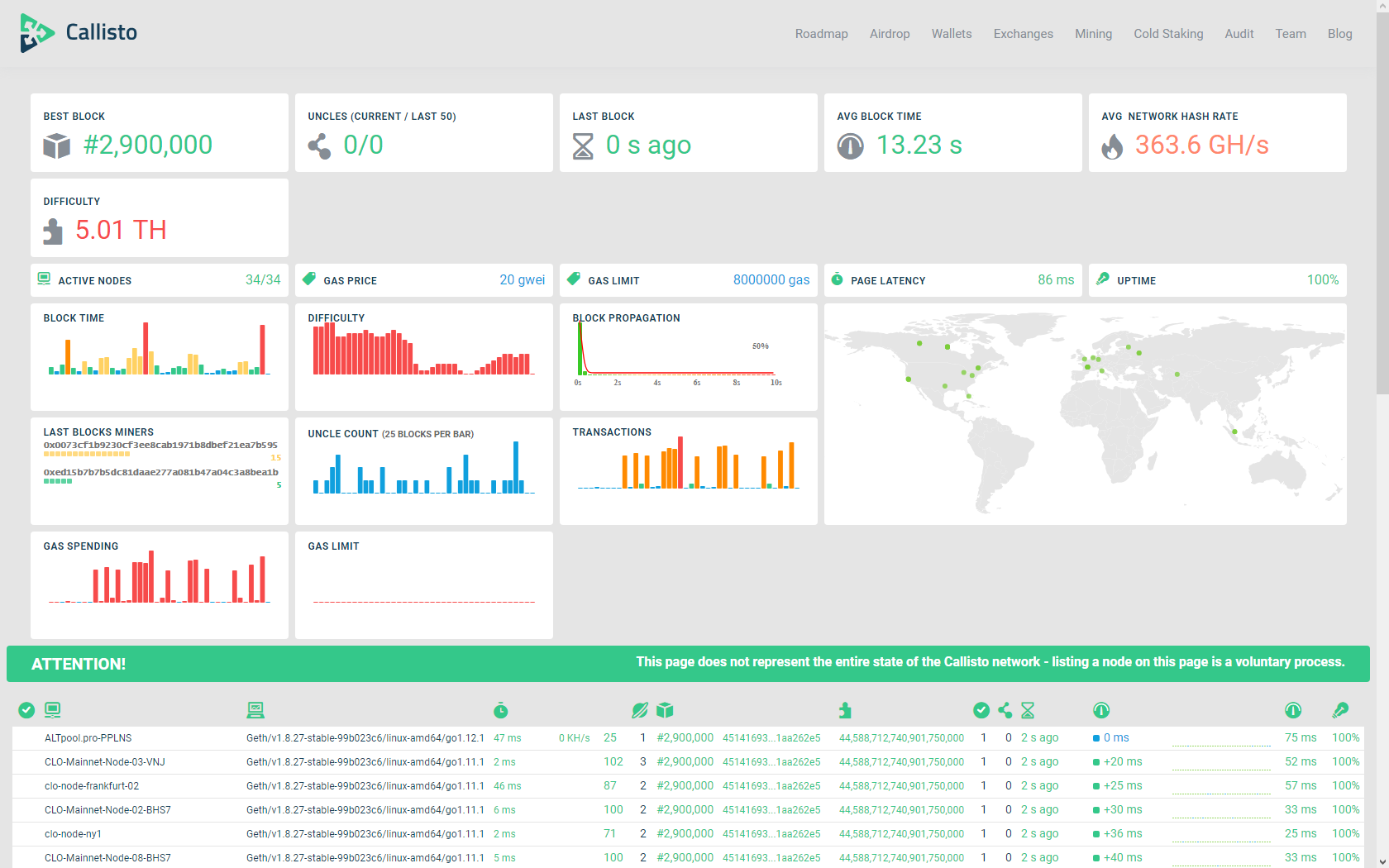The image size is (1389, 868).
Task: Sort table by uncles share icon
Action: (x=1005, y=710)
